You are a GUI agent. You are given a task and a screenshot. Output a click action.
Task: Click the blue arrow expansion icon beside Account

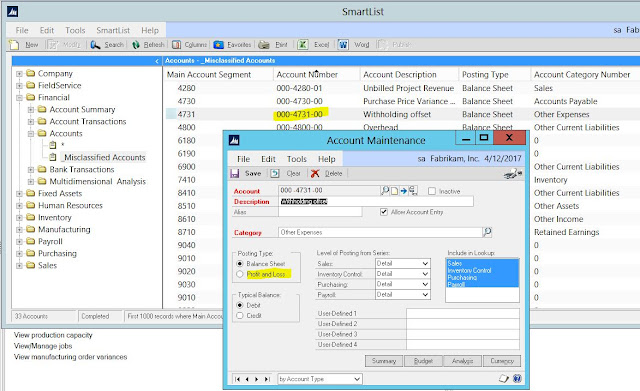click(x=404, y=191)
